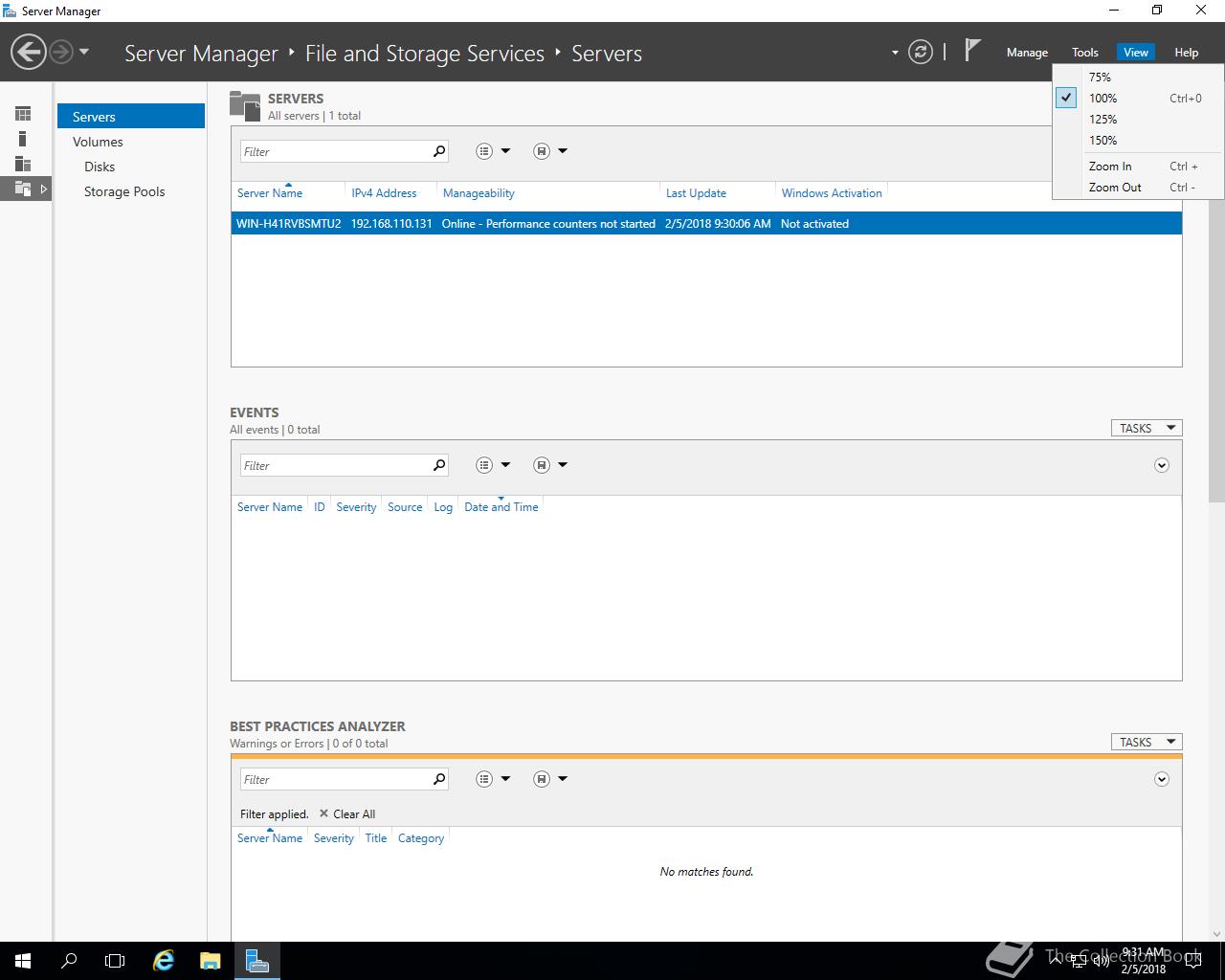Select server row WIN-H41RVBSMTU2
Screen dimensions: 1225x980
706,223
